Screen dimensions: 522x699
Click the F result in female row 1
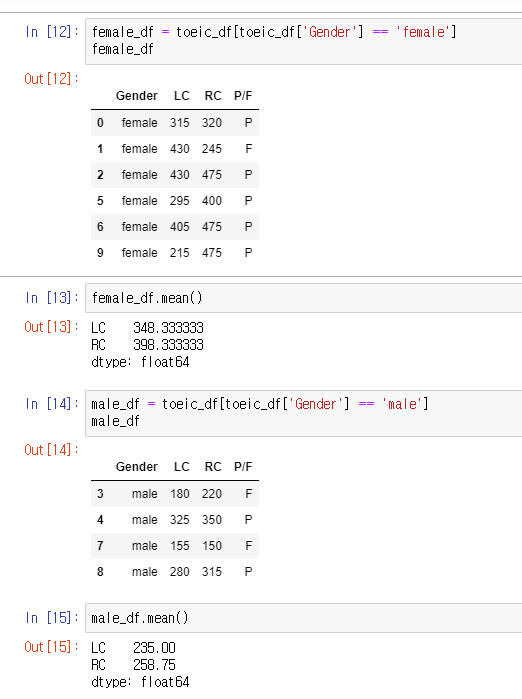click(249, 149)
